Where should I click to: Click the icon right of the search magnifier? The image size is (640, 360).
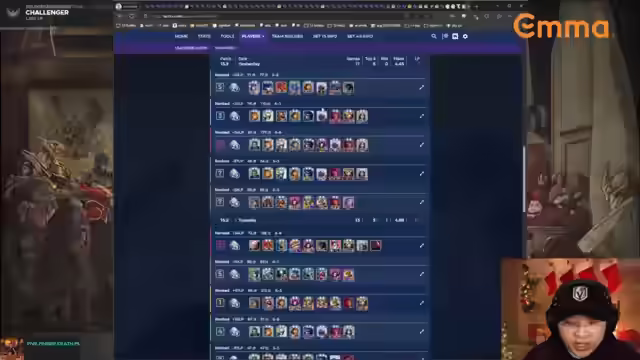pos(445,36)
